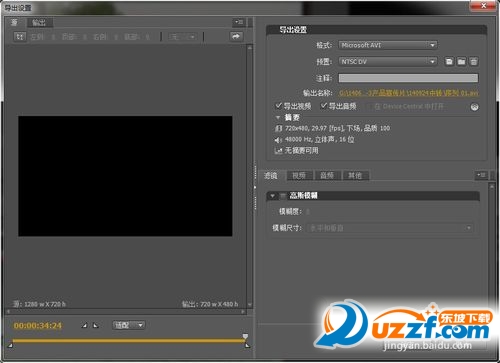Save the current preset icon
Image resolution: width=500 pixels, height=363 pixels.
449,61
